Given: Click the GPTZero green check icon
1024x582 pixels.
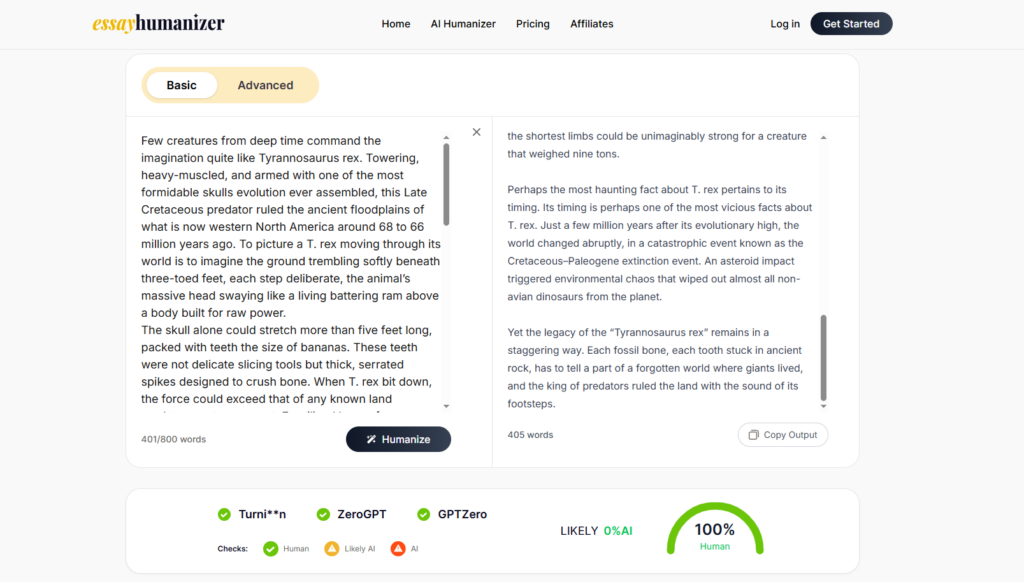Looking at the screenshot, I should pyautogui.click(x=424, y=514).
